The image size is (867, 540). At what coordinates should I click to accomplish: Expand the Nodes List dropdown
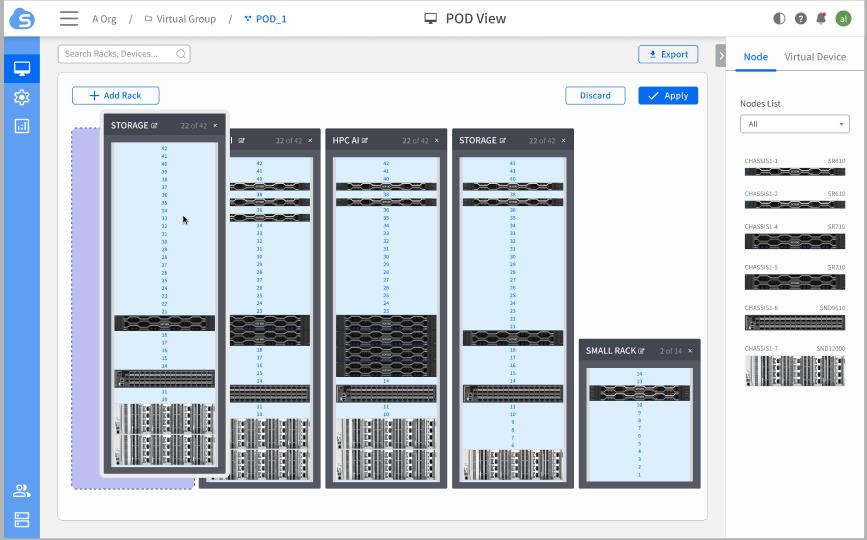click(x=794, y=124)
